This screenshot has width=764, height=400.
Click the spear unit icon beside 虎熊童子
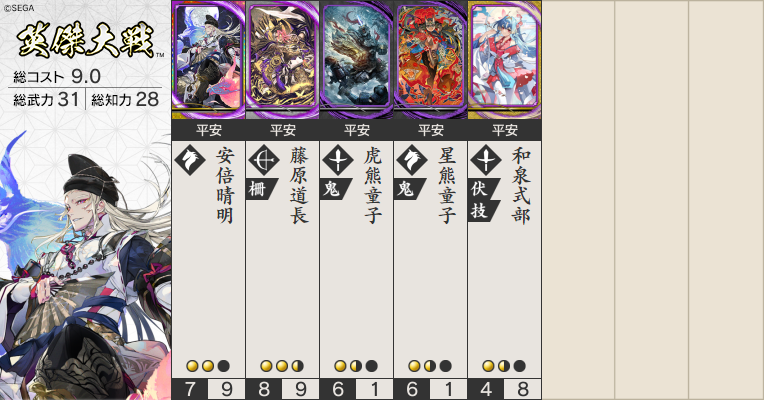338,160
